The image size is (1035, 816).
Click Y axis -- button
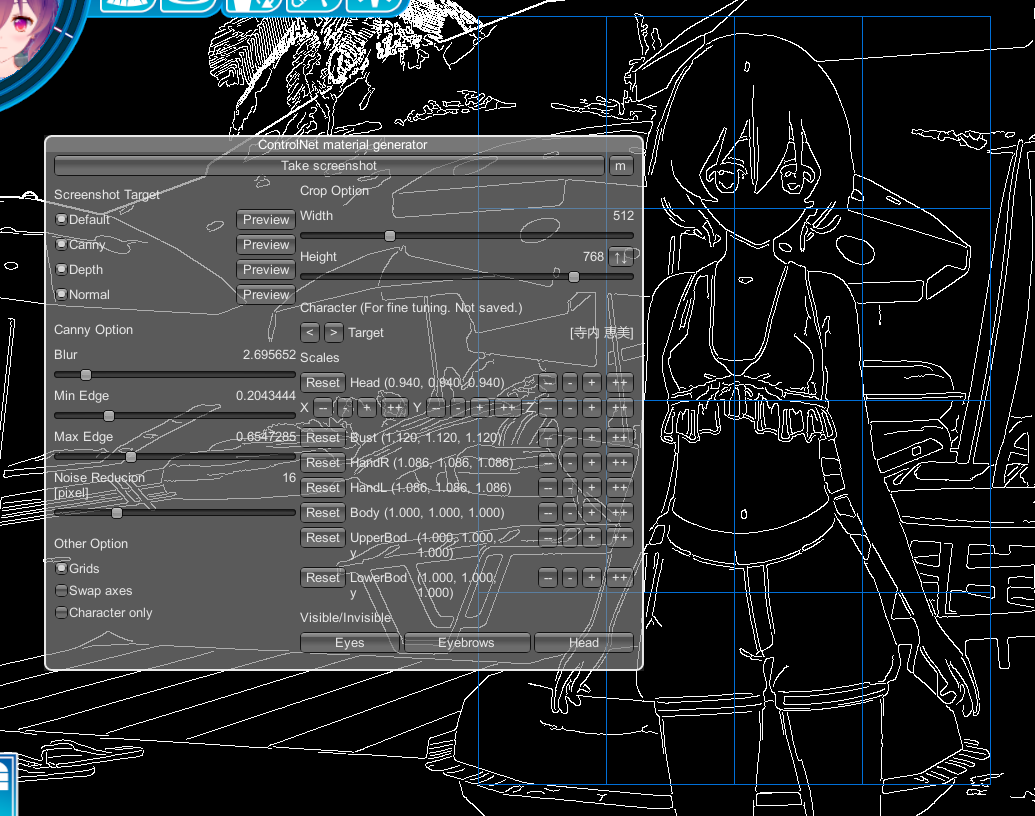436,408
